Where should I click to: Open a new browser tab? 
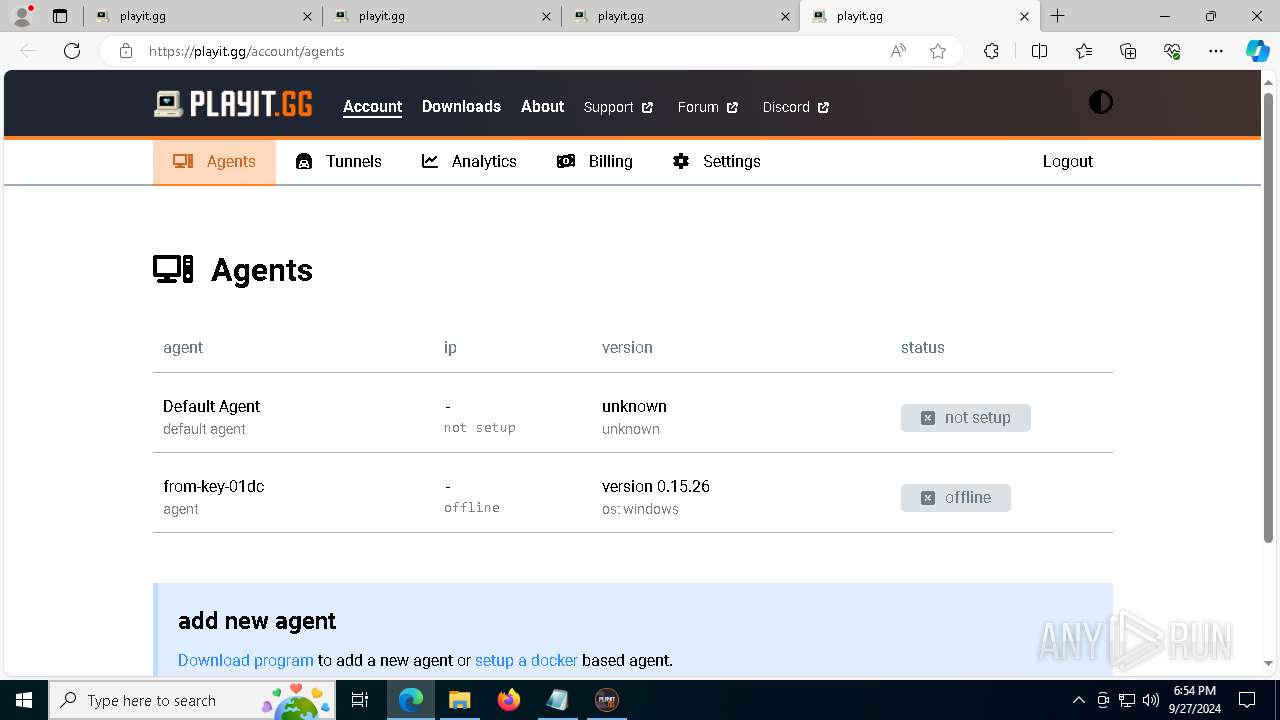(1057, 16)
